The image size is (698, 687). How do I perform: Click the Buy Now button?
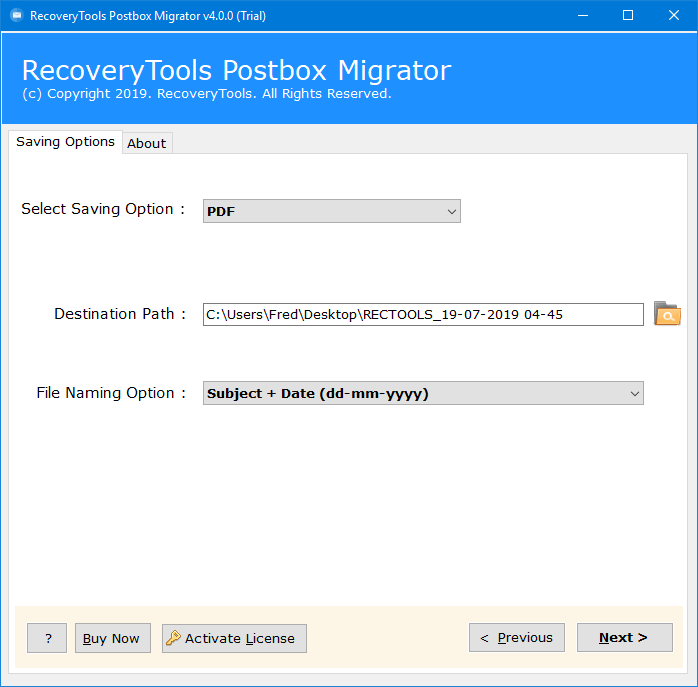[113, 638]
